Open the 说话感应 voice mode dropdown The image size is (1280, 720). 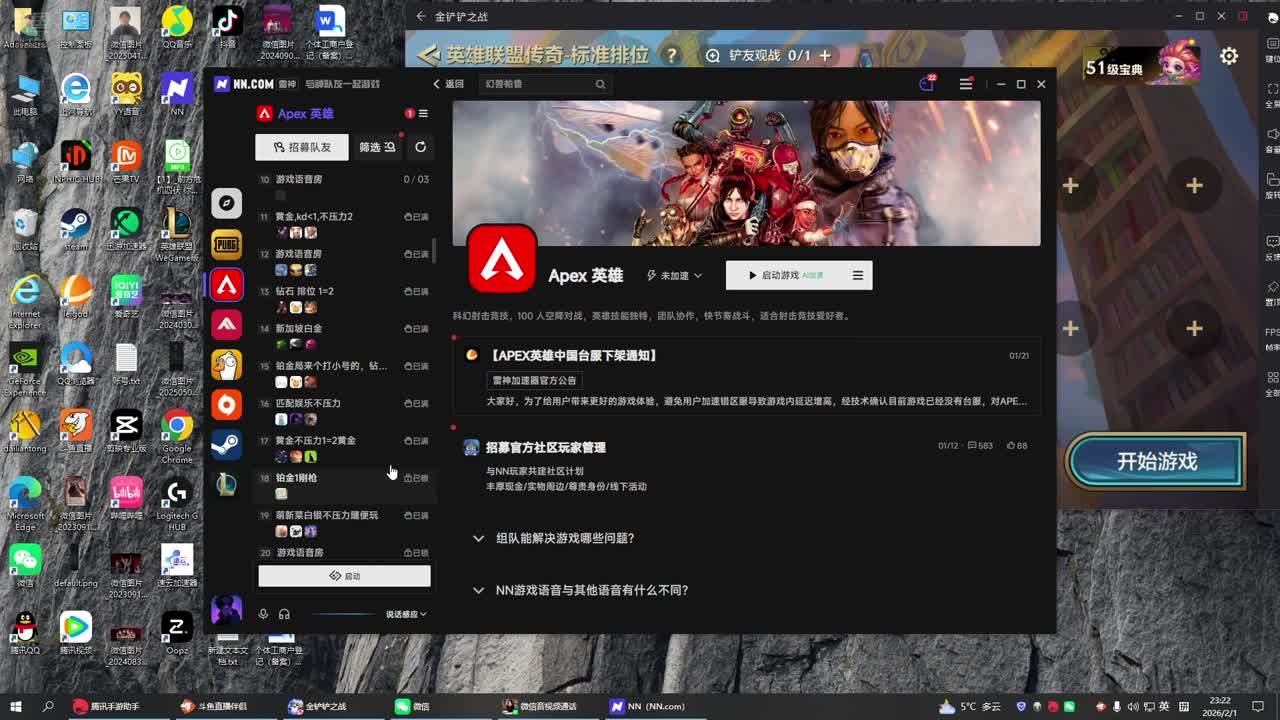406,614
